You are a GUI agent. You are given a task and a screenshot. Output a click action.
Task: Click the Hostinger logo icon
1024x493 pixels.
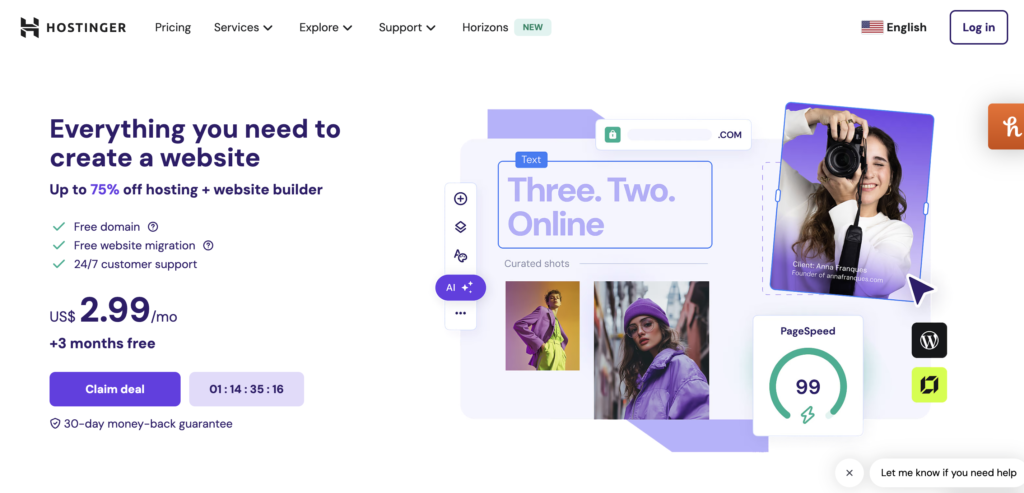point(29,27)
